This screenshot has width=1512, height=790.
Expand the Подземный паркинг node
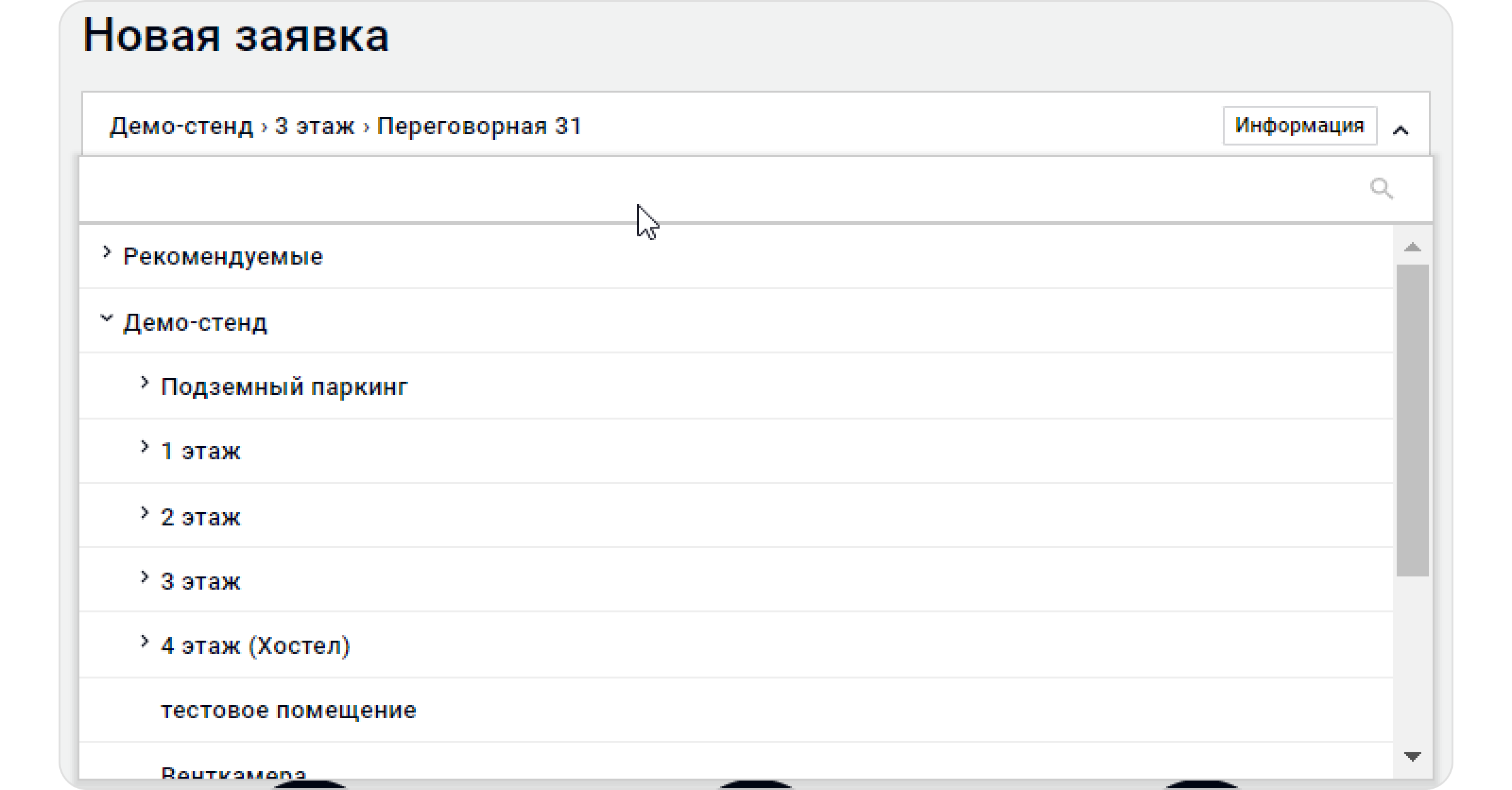pos(144,383)
